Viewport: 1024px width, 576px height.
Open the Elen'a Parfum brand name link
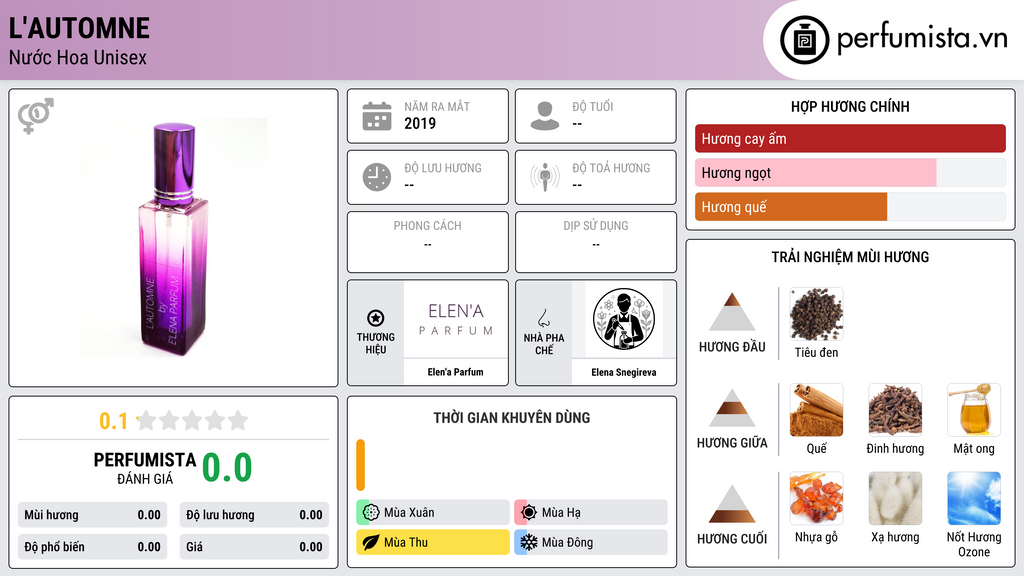[x=456, y=372]
